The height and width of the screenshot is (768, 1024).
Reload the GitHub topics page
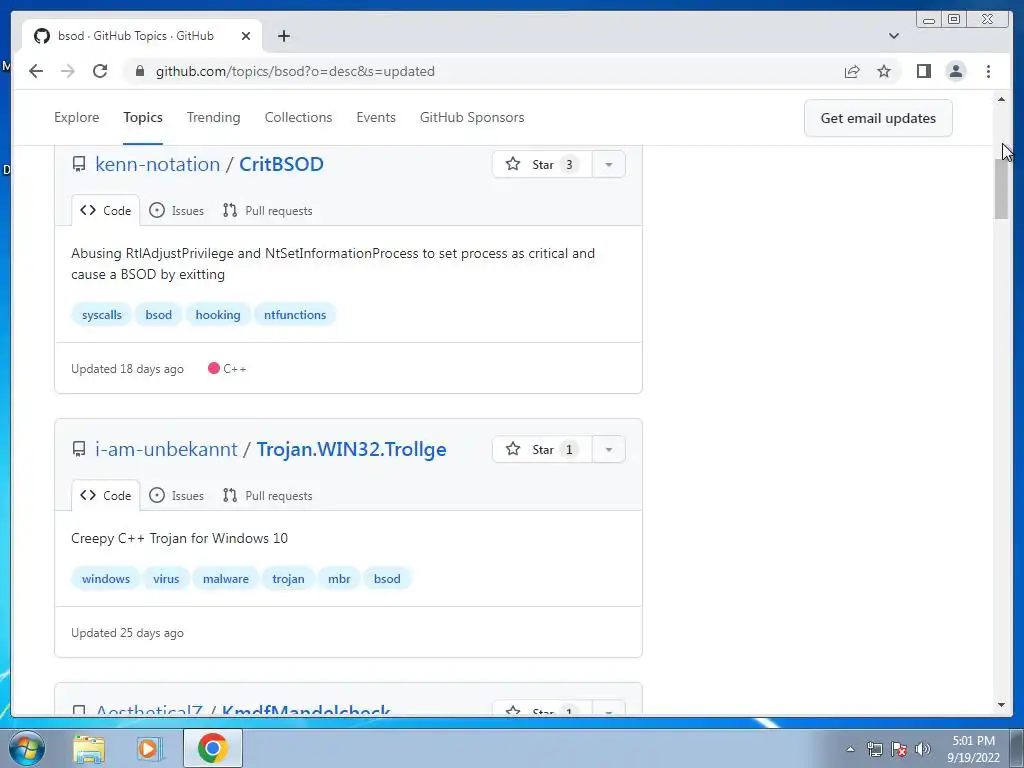(100, 71)
